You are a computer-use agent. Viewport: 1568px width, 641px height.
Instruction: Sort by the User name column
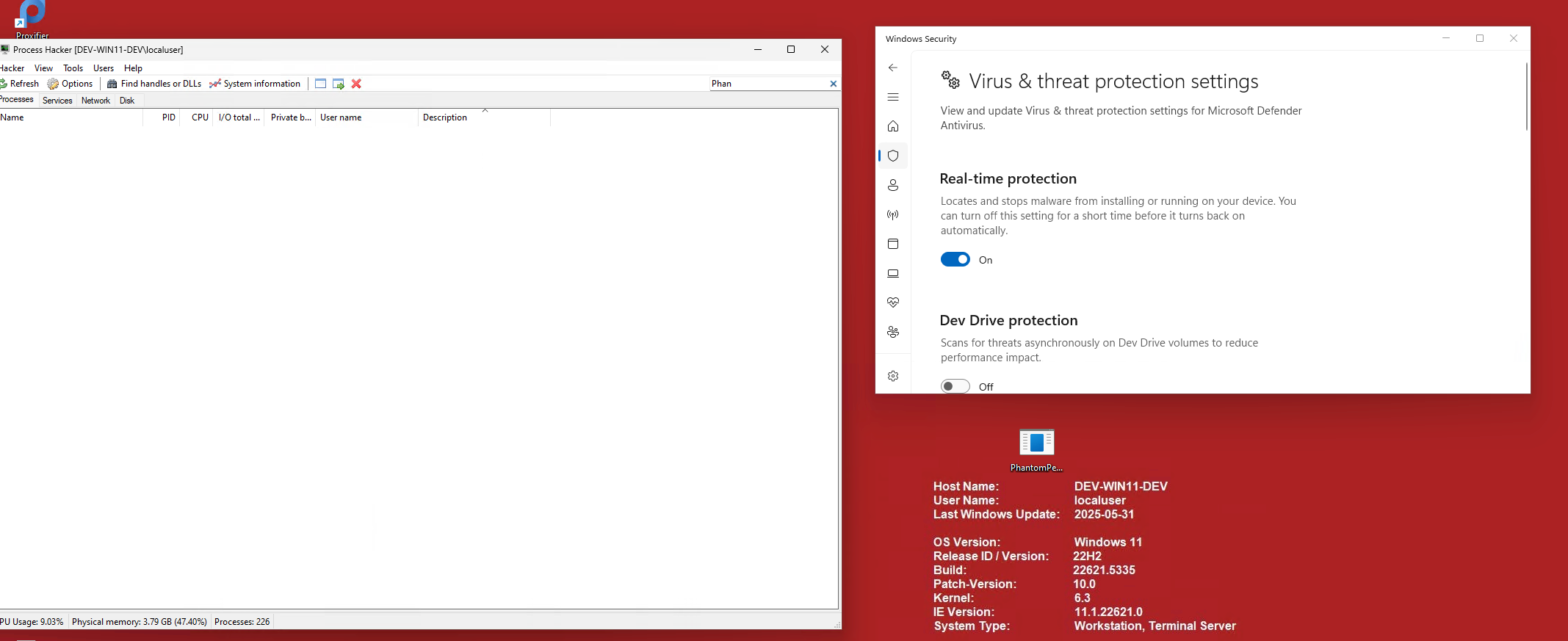tap(366, 117)
